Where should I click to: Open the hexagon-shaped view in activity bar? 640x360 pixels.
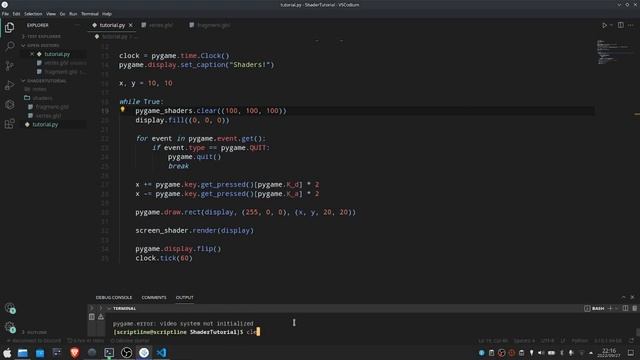tap(9, 104)
